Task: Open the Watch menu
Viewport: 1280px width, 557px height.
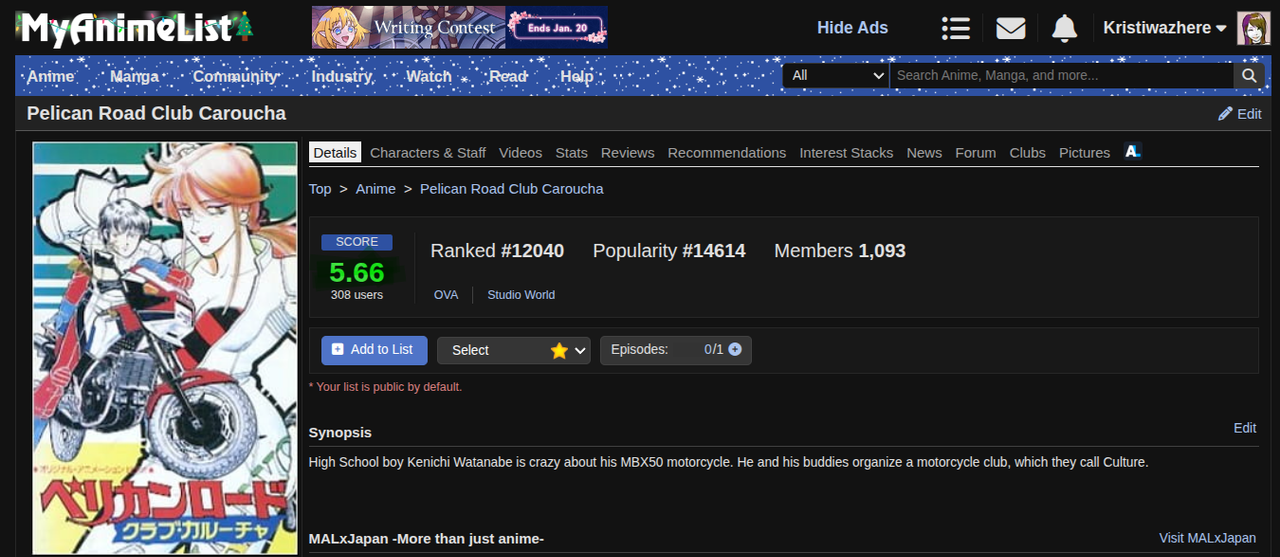Action: [429, 76]
